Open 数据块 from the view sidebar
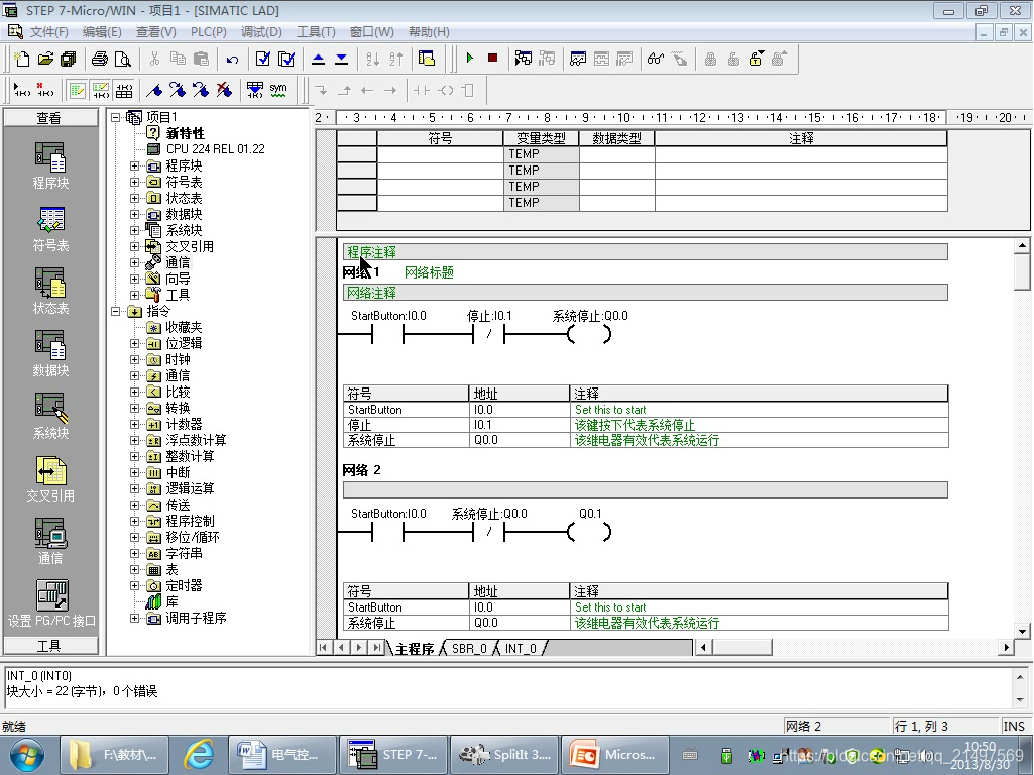Image resolution: width=1034 pixels, height=775 pixels. [50, 354]
